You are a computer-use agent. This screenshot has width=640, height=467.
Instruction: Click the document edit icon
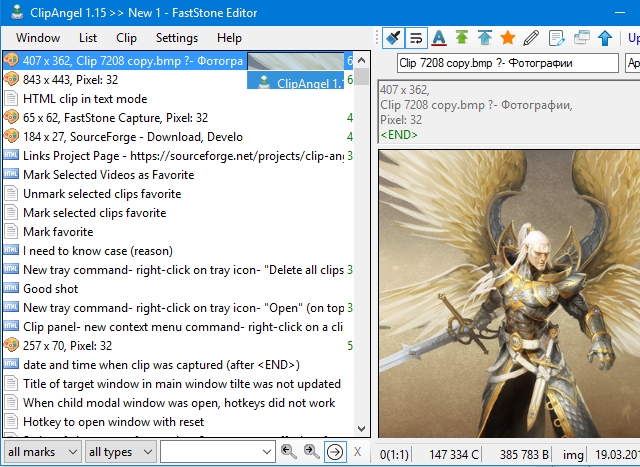click(x=557, y=38)
